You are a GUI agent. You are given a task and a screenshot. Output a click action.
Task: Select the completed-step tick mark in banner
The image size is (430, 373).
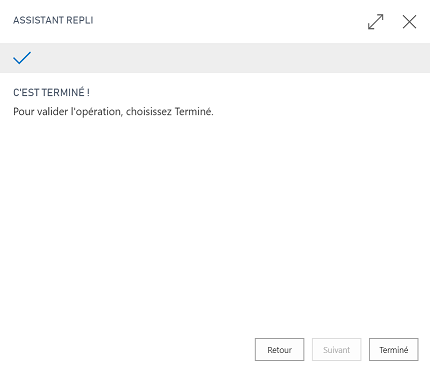[22, 58]
